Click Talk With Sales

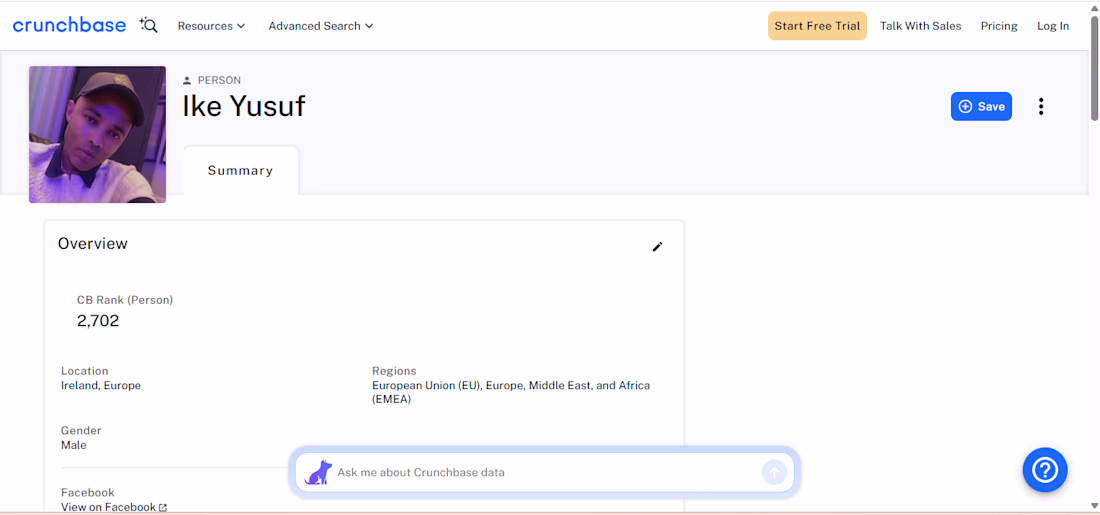tap(920, 26)
